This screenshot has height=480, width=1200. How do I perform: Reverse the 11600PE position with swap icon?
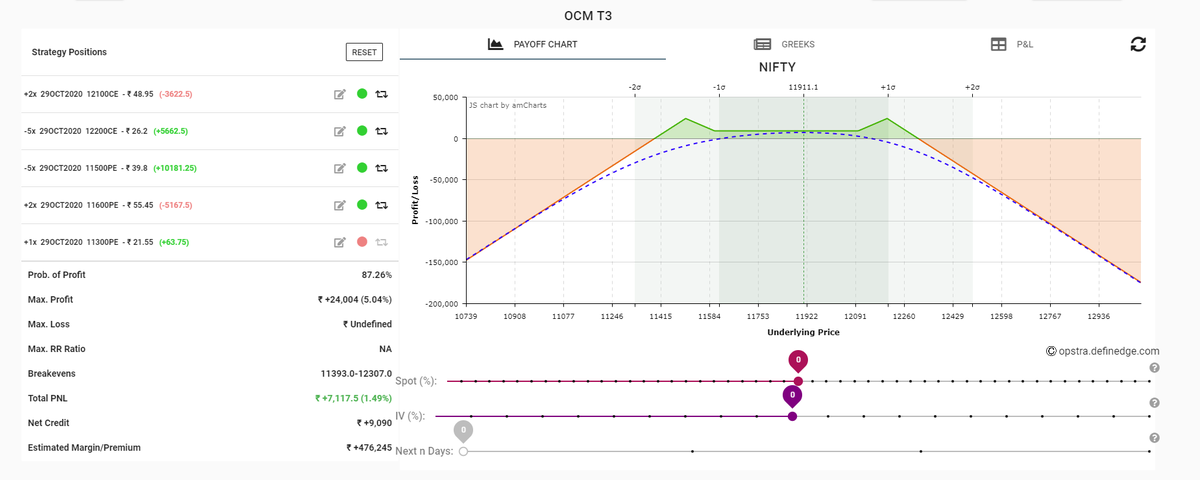click(382, 205)
